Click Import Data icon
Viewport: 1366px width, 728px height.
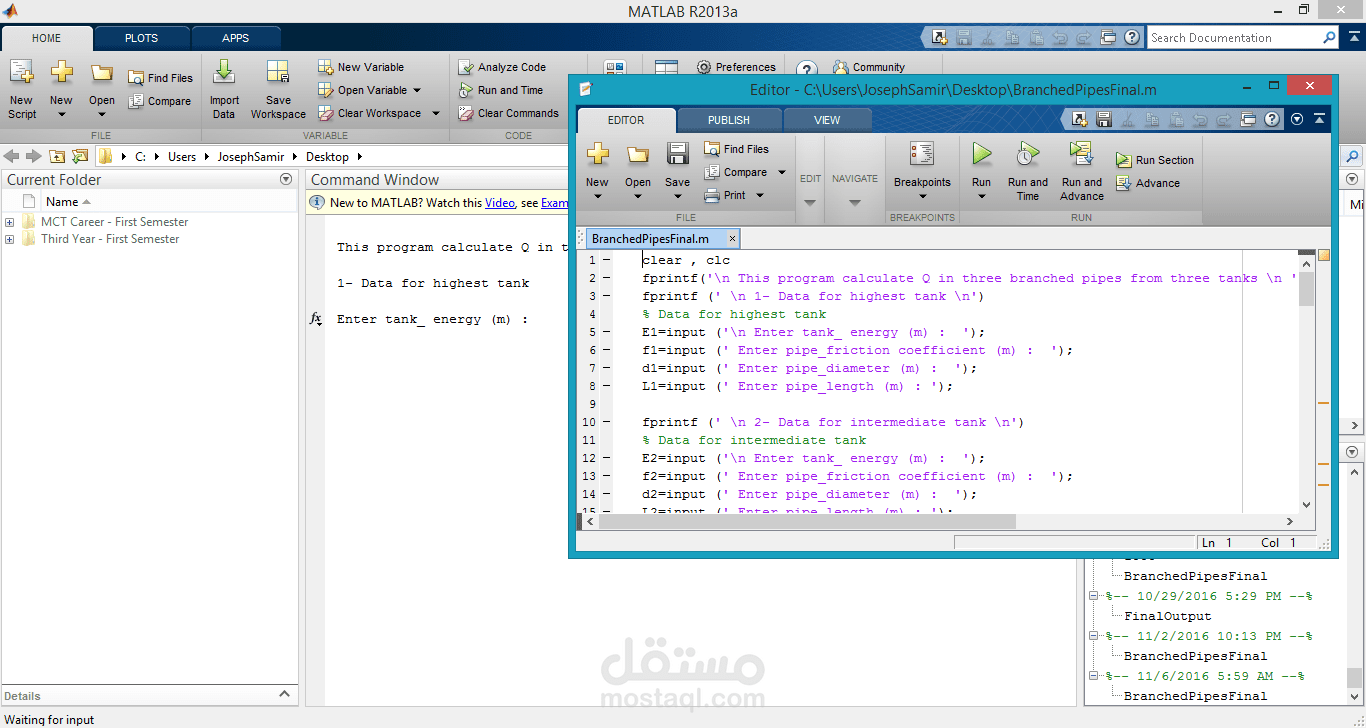(x=224, y=72)
